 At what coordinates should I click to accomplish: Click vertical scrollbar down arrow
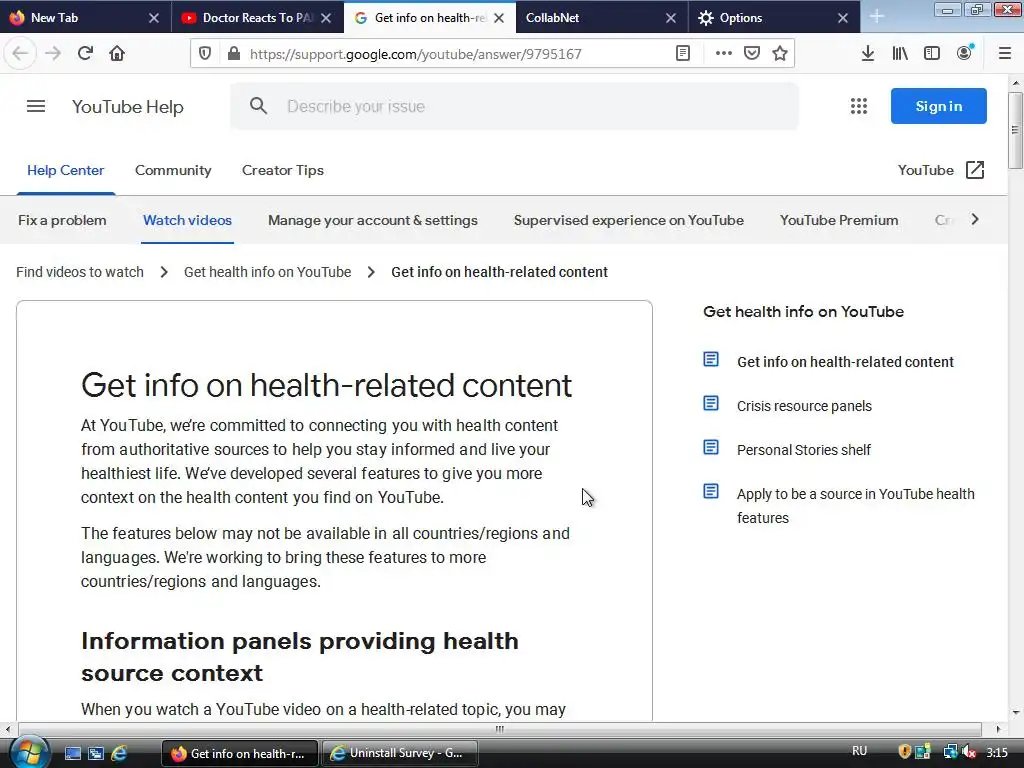tap(1015, 712)
